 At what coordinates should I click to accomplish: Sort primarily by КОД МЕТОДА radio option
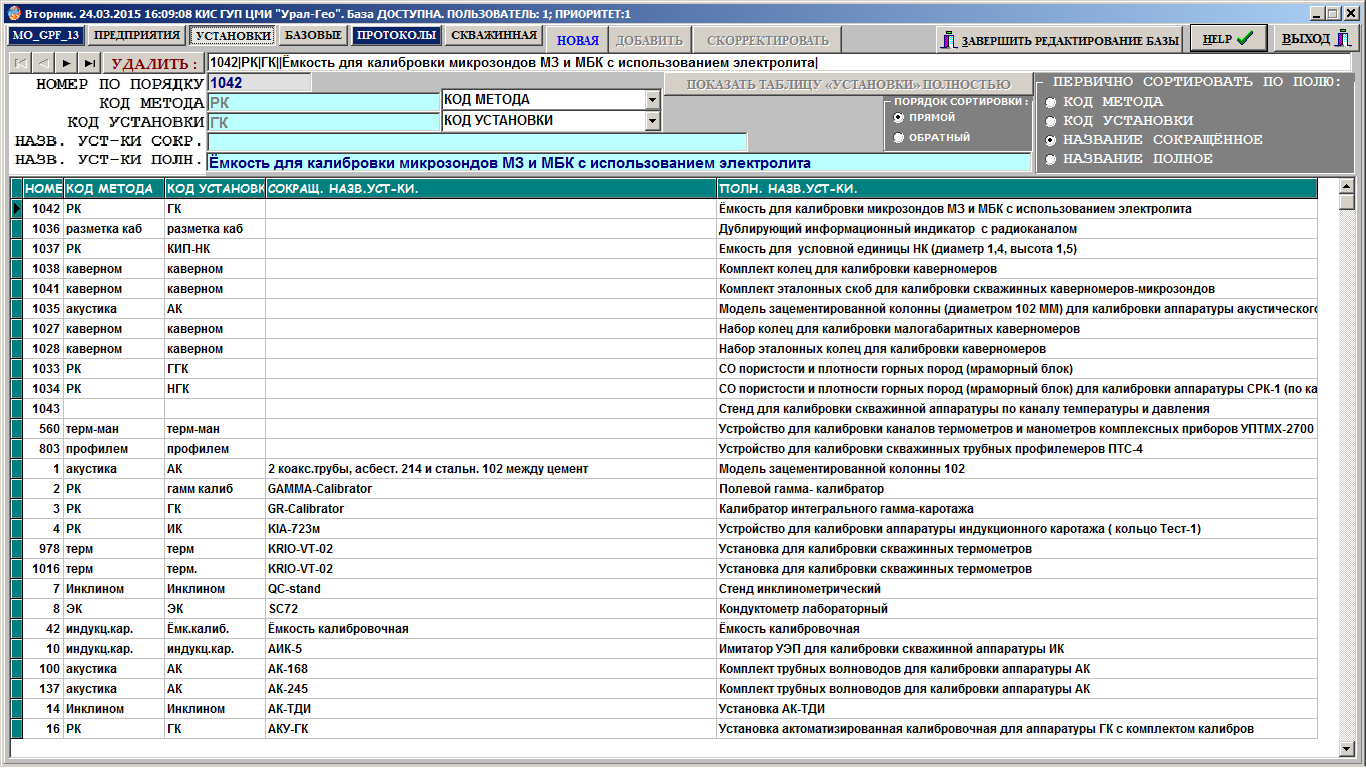pos(1050,102)
